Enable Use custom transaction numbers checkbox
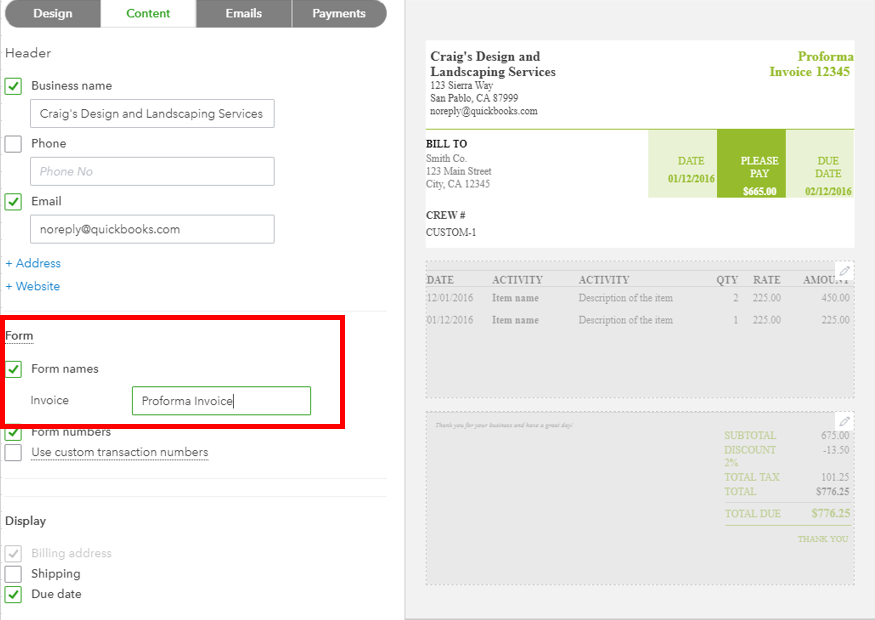Image resolution: width=875 pixels, height=620 pixels. click(13, 453)
